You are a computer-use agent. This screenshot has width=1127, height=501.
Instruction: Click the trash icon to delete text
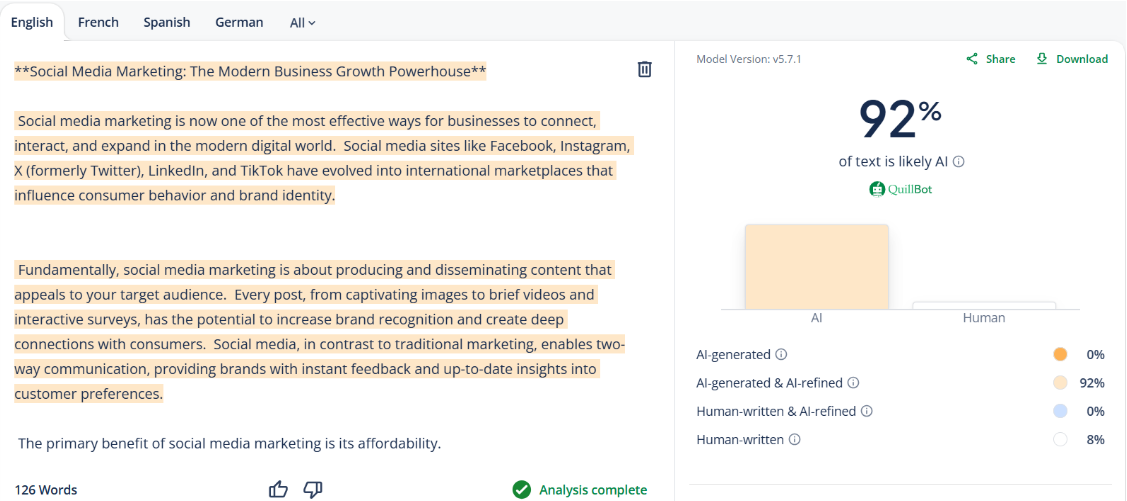point(645,69)
